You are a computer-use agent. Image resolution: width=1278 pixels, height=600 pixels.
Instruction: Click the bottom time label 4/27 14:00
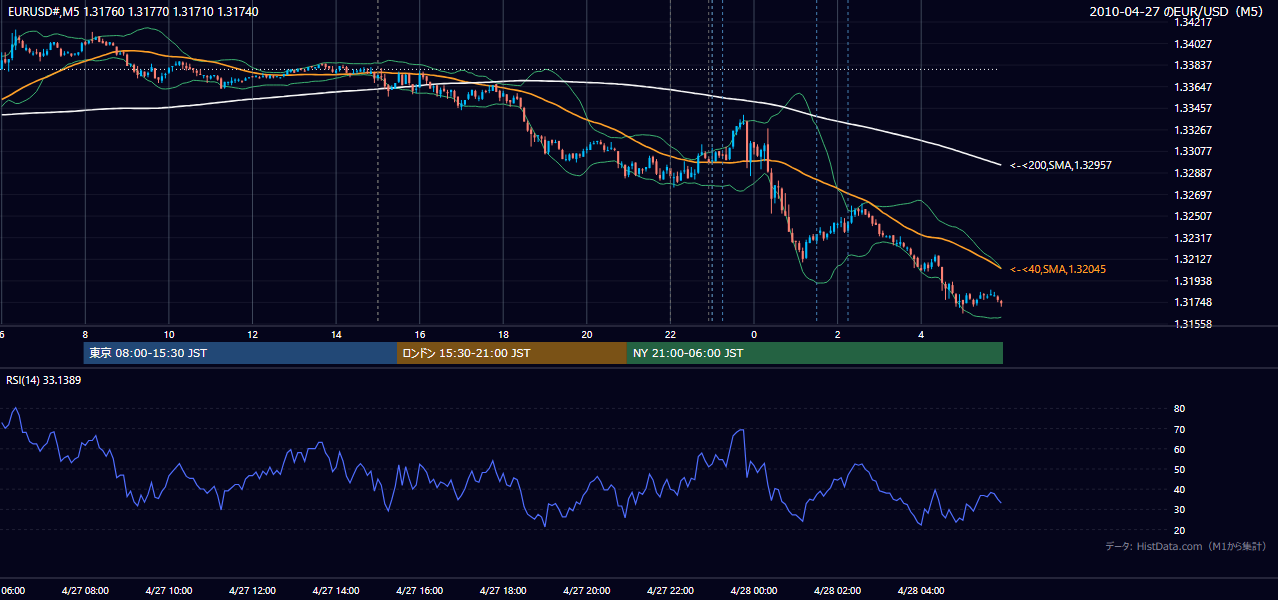335,590
